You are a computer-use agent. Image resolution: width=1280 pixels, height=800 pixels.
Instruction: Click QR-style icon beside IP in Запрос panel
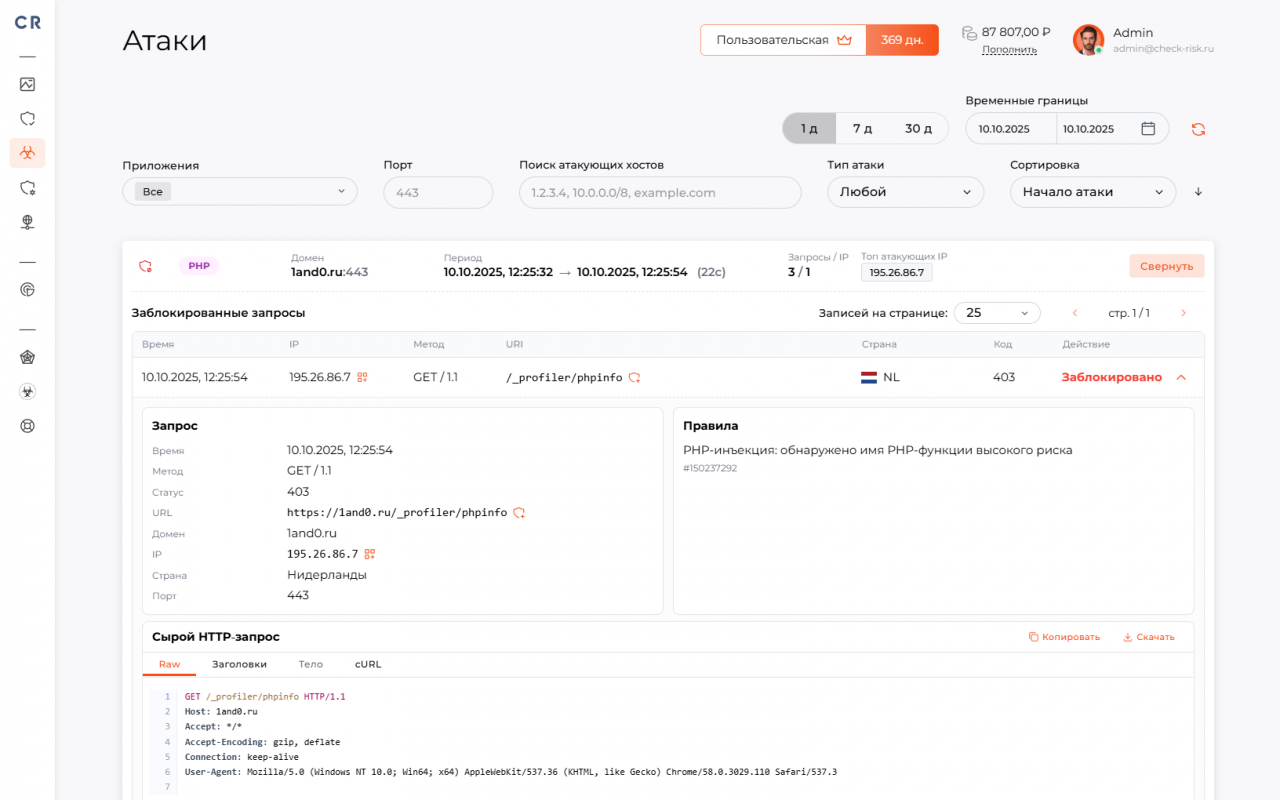point(369,554)
